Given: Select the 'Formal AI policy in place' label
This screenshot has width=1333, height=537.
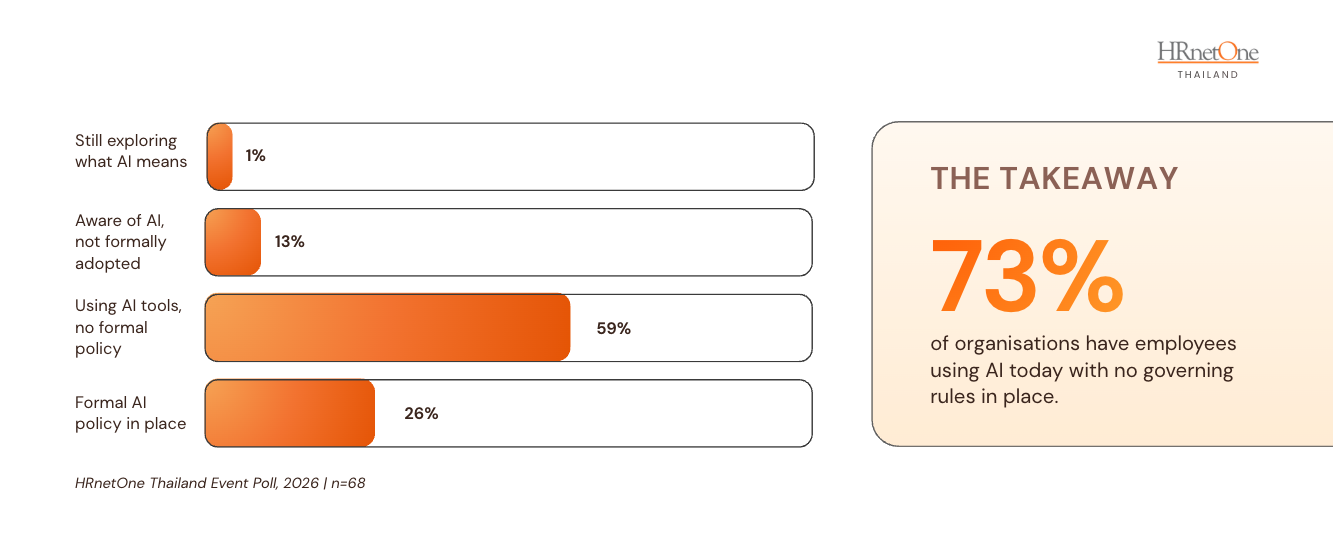Looking at the screenshot, I should (131, 413).
